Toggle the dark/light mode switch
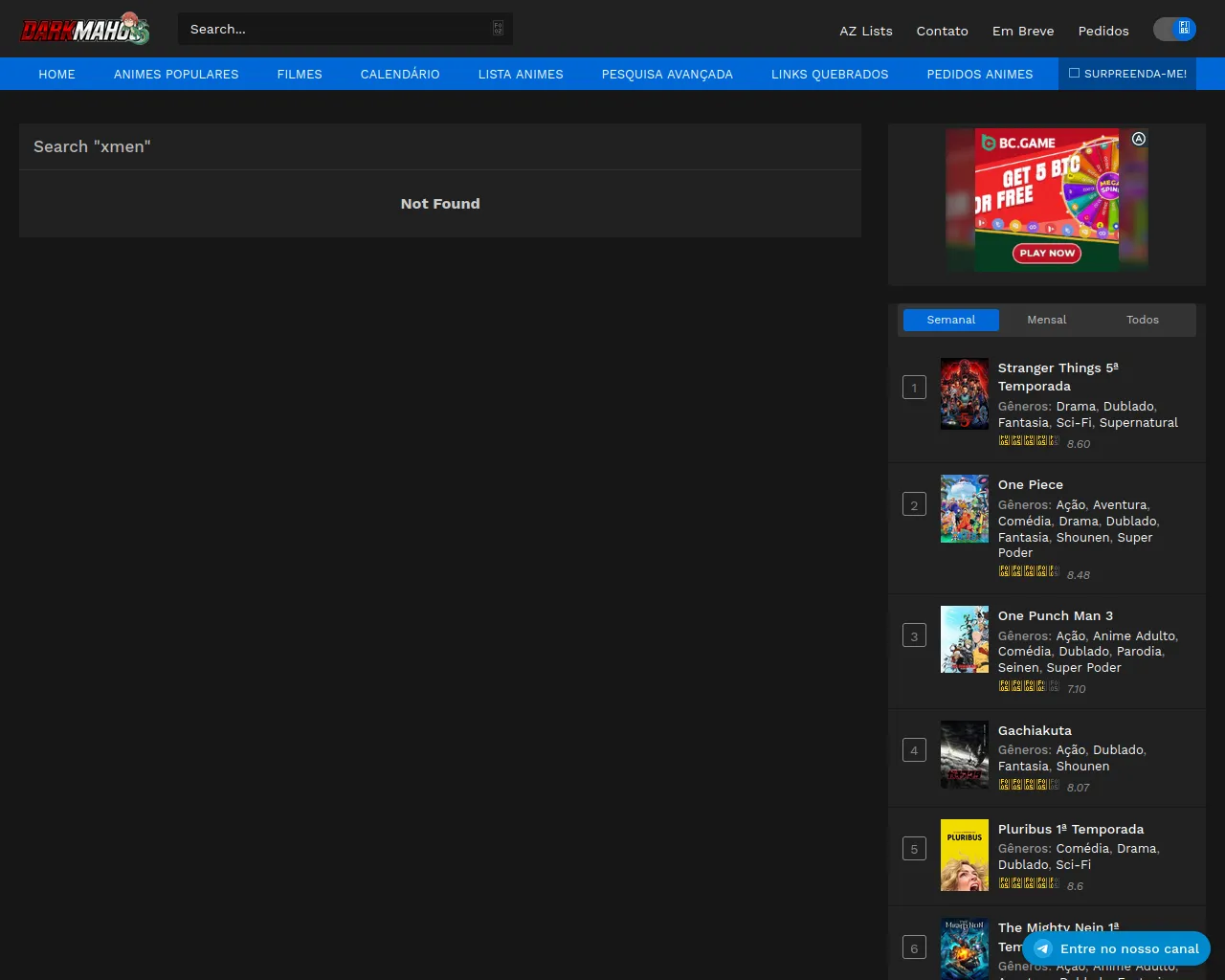The image size is (1225, 980). click(x=1174, y=30)
